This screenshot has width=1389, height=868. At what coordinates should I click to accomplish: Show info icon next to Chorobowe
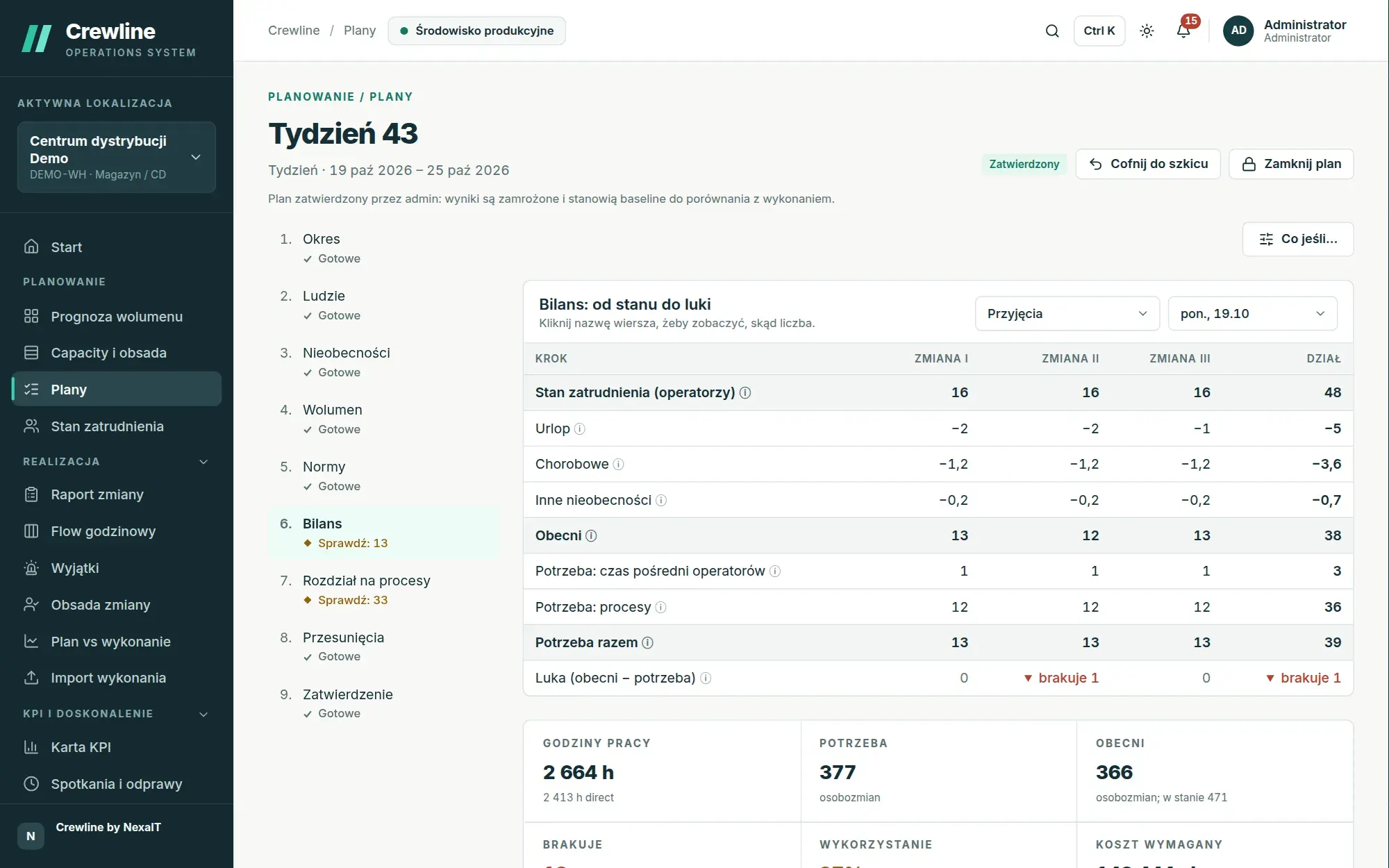coord(618,465)
